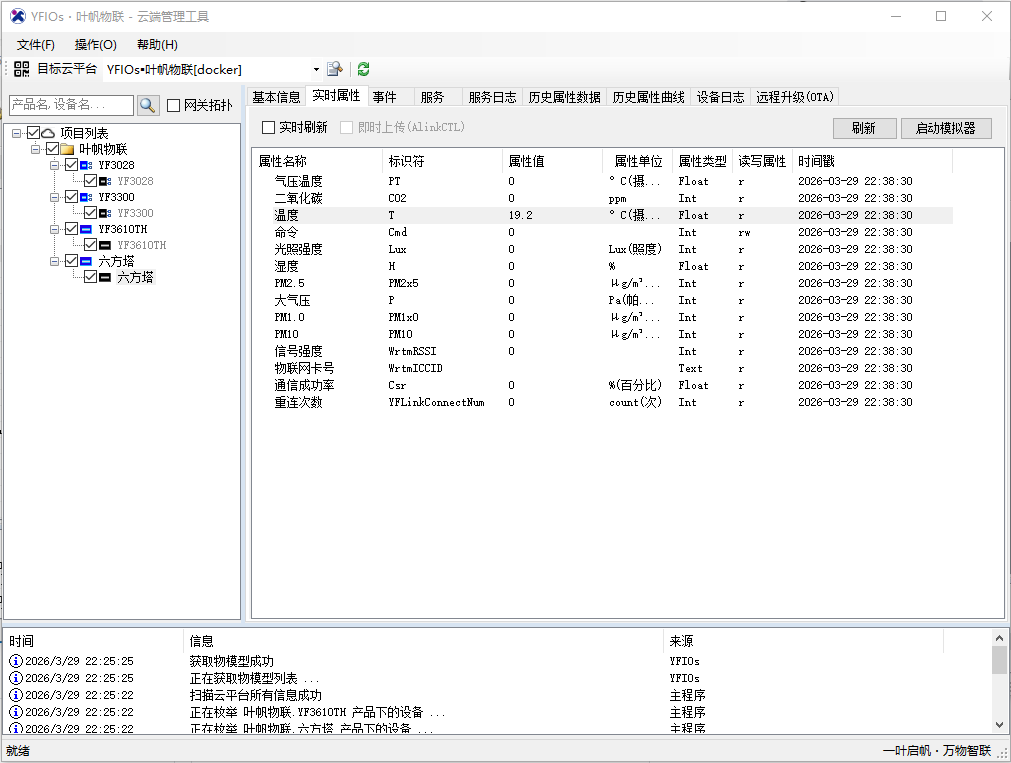Click the 刷新 button
1011x763 pixels.
(864, 128)
